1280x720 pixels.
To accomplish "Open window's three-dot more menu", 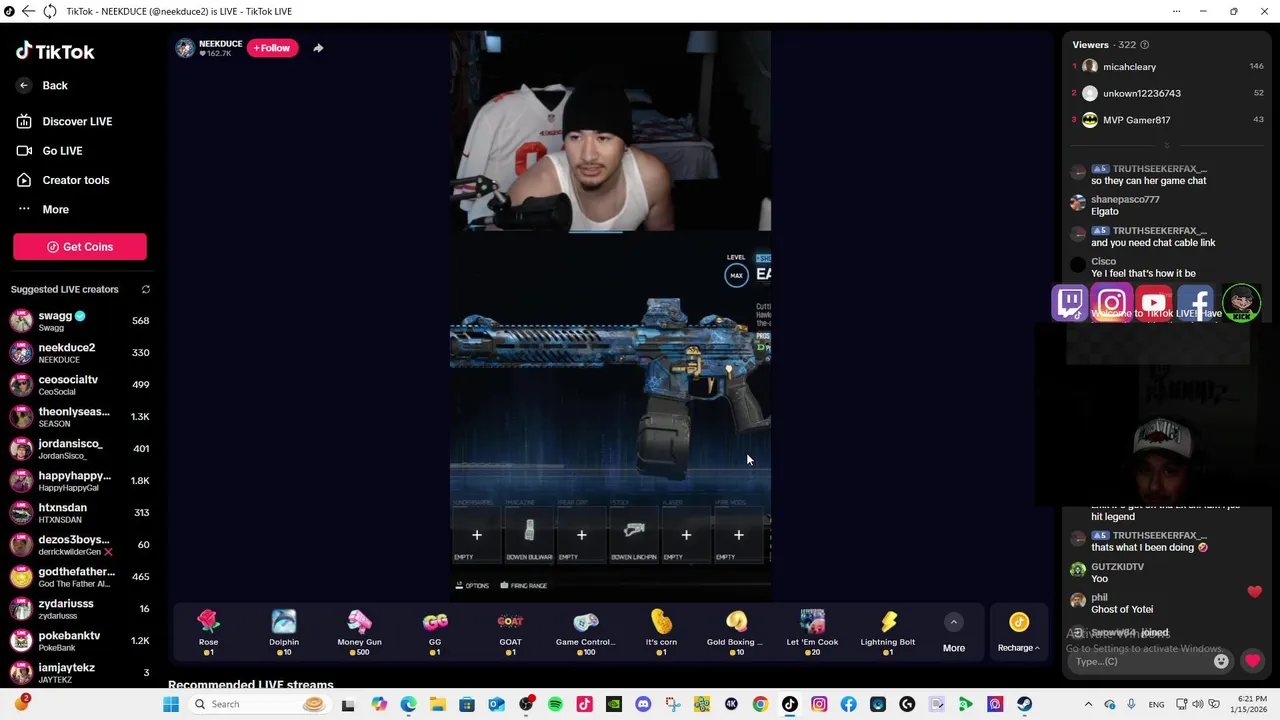I will [1176, 11].
